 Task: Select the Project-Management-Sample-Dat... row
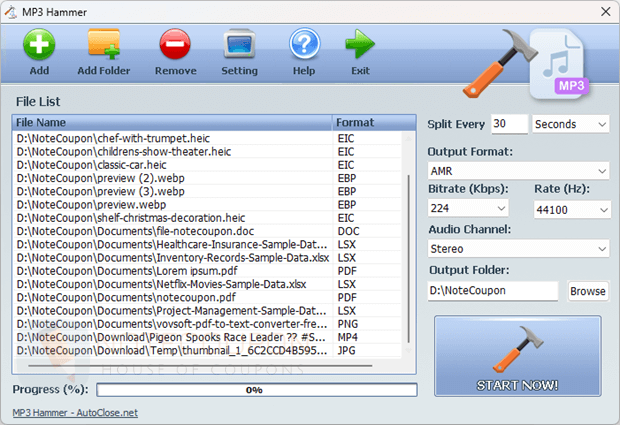coord(208,311)
